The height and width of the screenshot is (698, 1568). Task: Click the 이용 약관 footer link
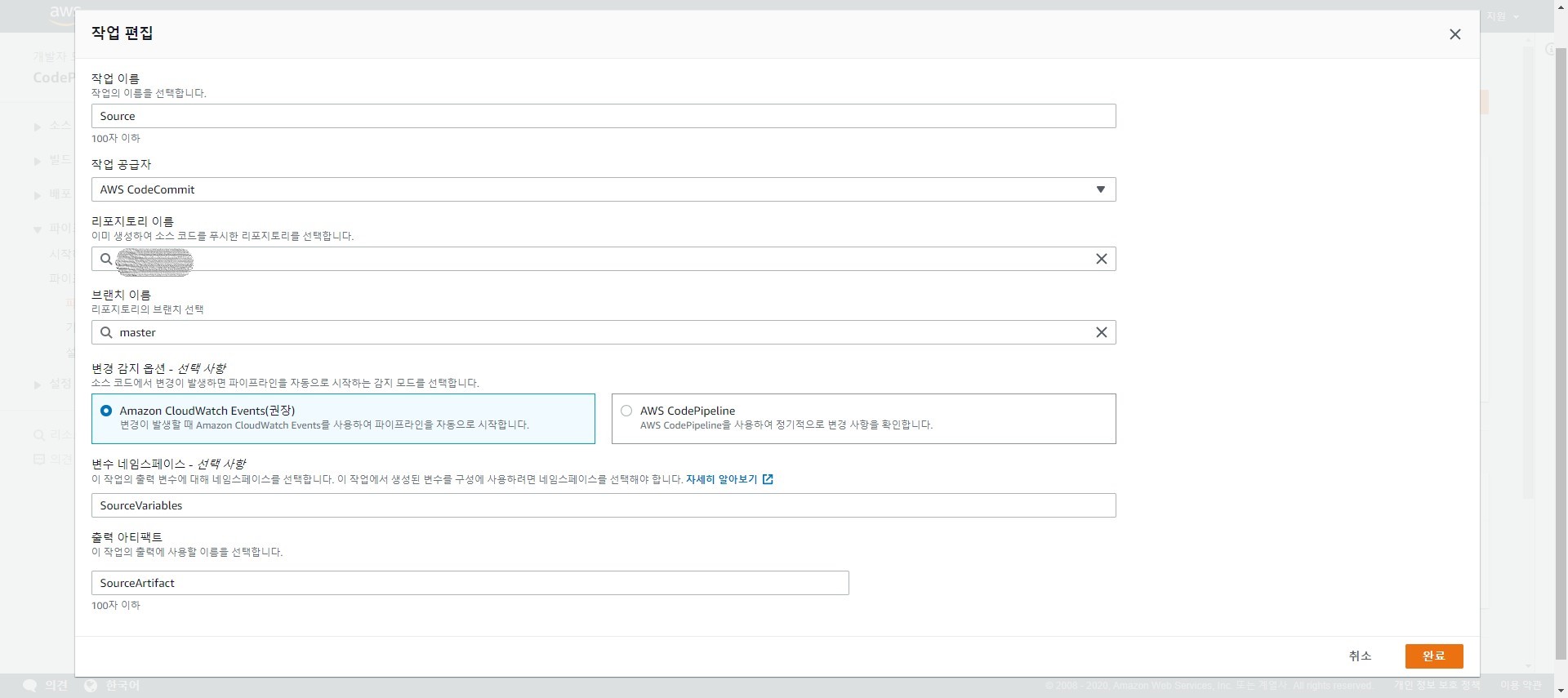coord(1521,685)
